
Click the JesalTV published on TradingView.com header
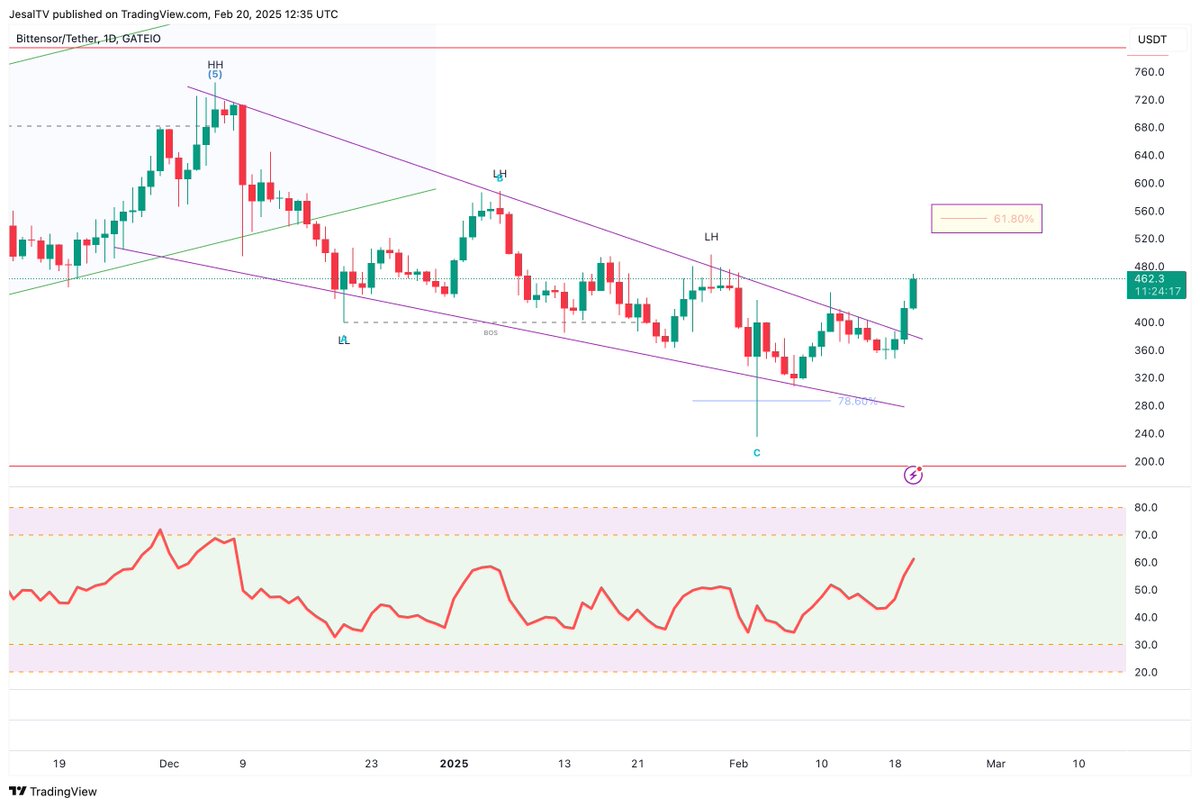(174, 14)
